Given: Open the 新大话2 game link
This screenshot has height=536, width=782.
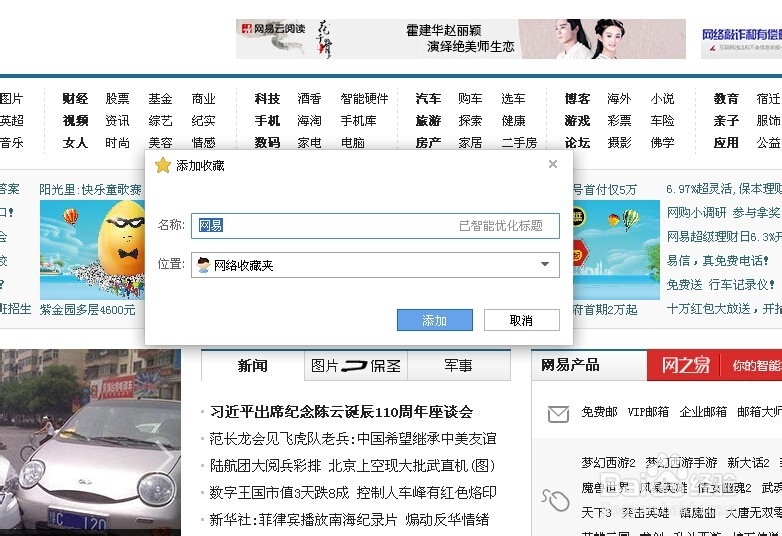Looking at the screenshot, I should 748,463.
